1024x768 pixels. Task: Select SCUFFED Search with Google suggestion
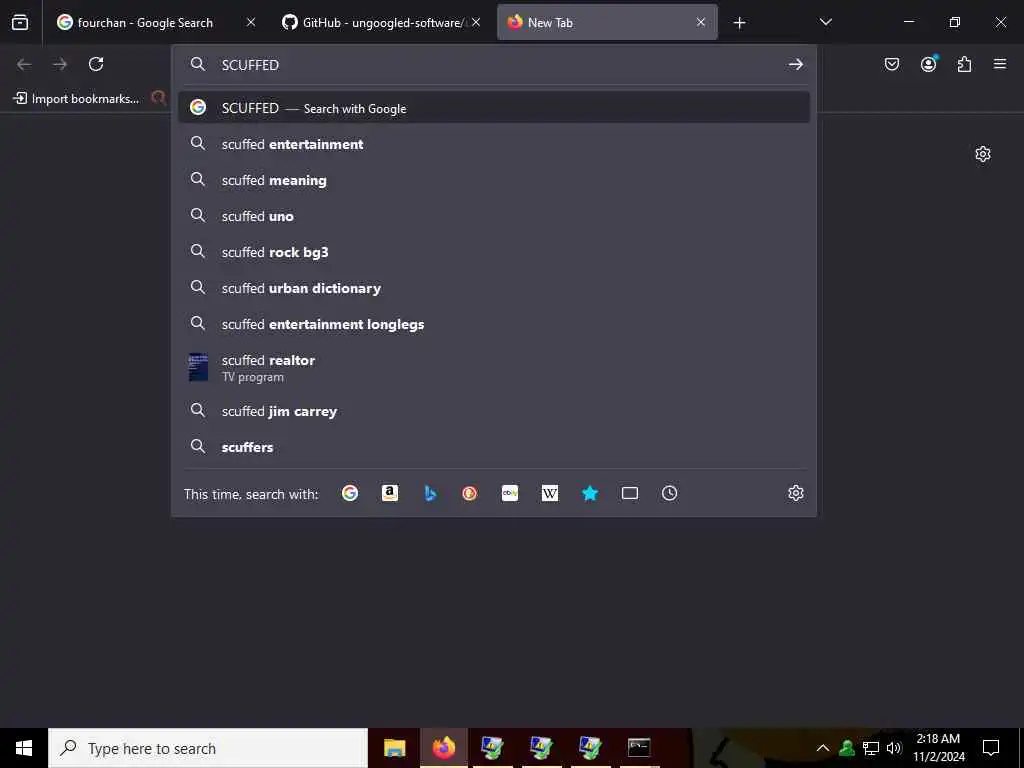[494, 108]
